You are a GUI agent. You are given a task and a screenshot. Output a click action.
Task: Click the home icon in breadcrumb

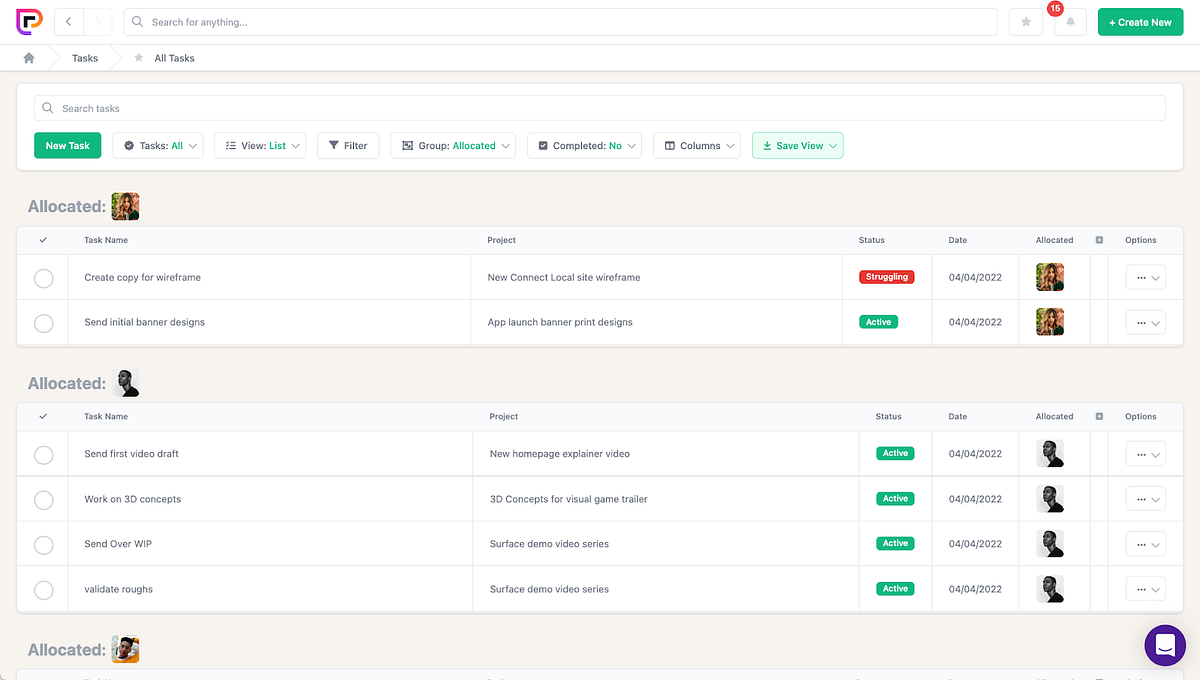click(x=29, y=58)
